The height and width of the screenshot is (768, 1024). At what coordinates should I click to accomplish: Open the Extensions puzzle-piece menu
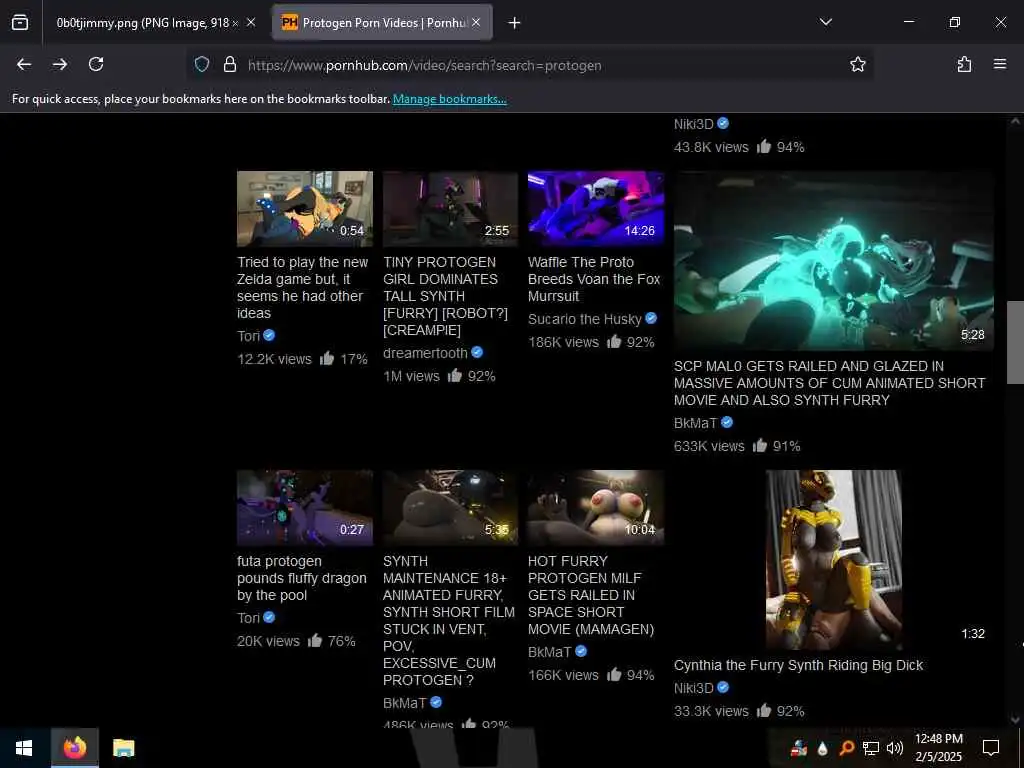pyautogui.click(x=964, y=64)
